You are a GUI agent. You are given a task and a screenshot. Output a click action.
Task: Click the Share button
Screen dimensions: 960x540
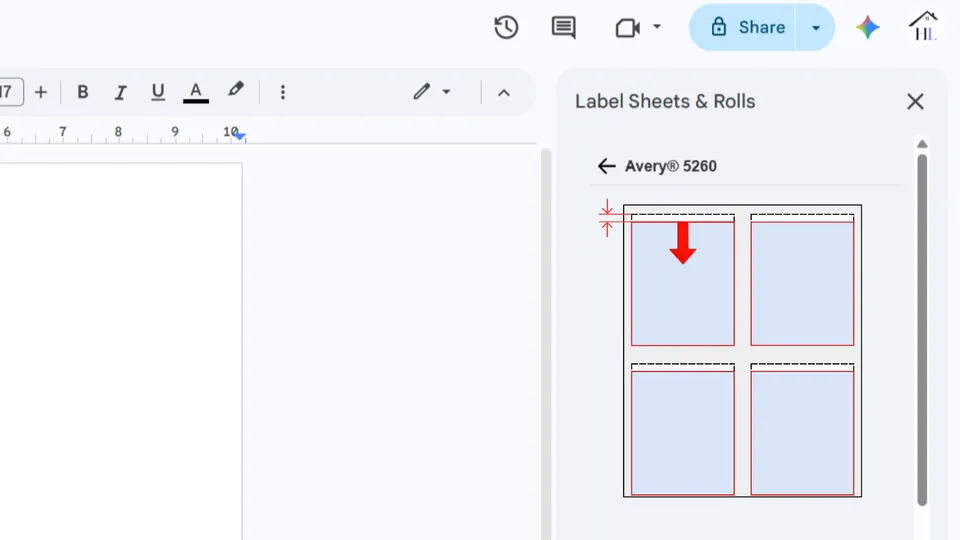(x=743, y=28)
